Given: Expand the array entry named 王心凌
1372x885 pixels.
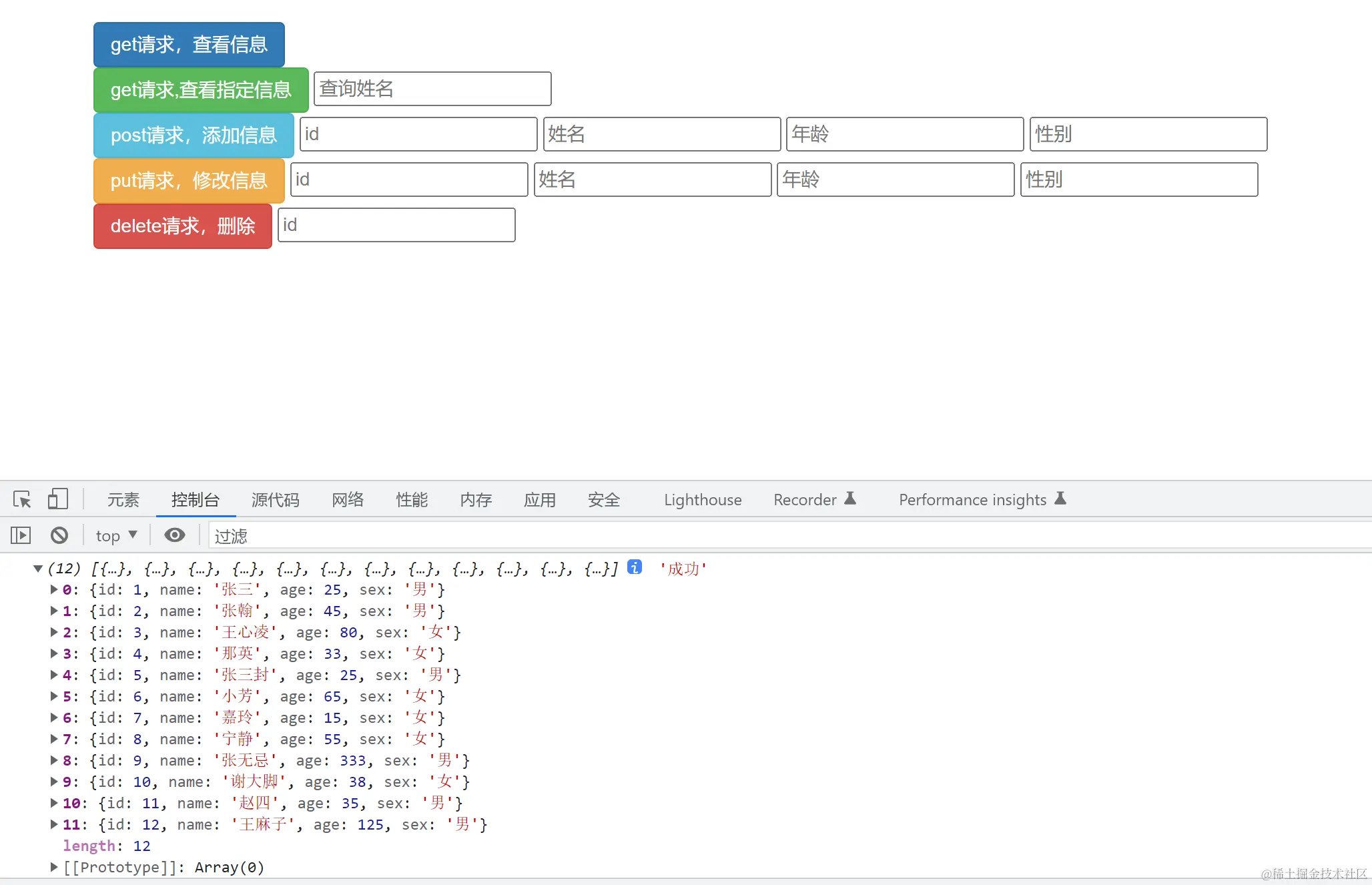Looking at the screenshot, I should 54,632.
